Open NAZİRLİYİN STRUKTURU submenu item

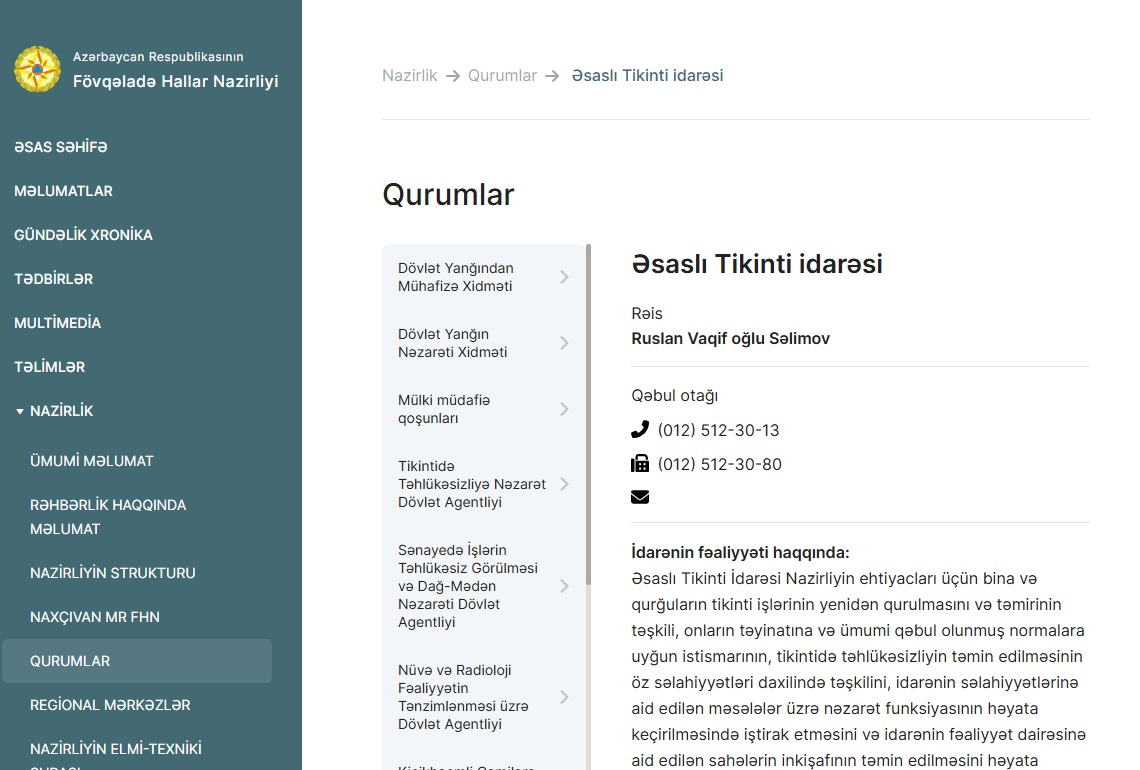point(113,573)
